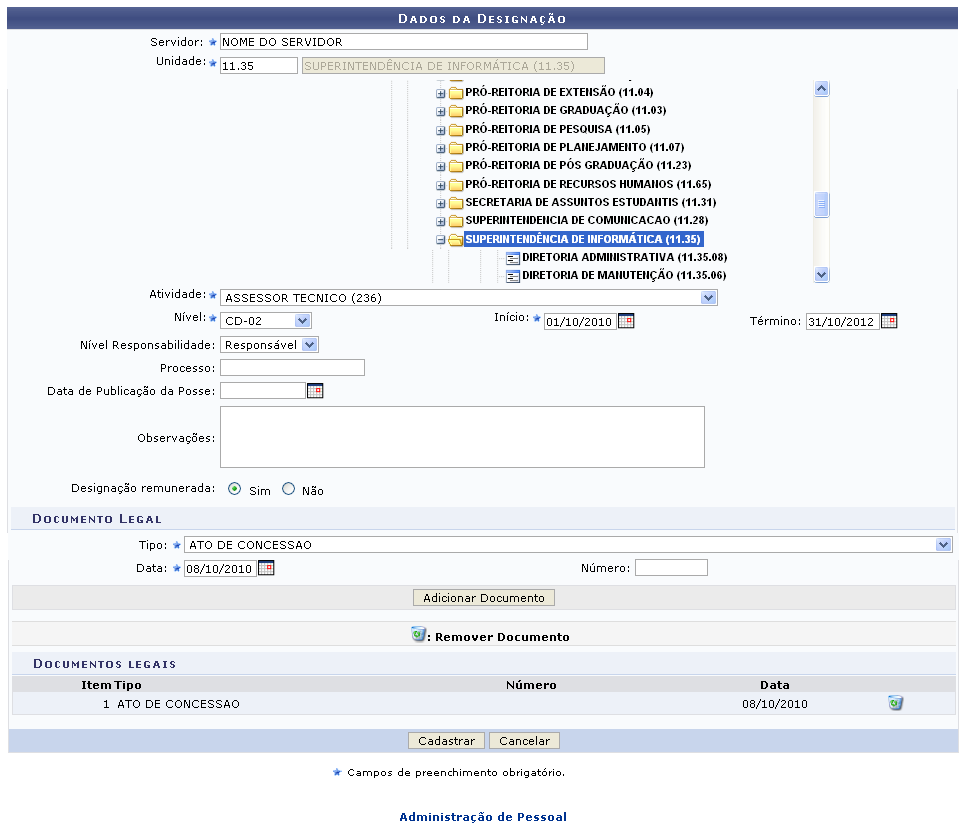Open calendar for Data de Publicação da Posse

pyautogui.click(x=315, y=391)
